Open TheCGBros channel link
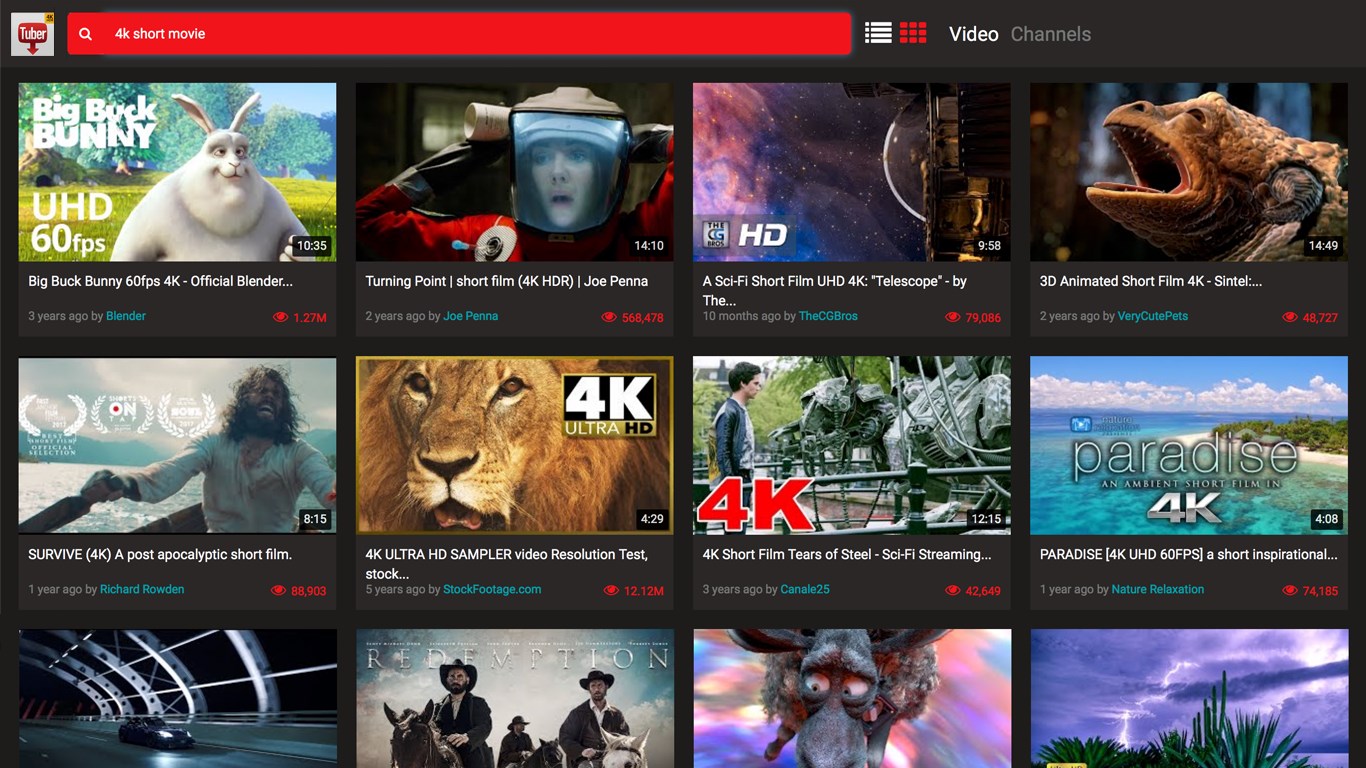This screenshot has height=768, width=1366. coord(828,316)
